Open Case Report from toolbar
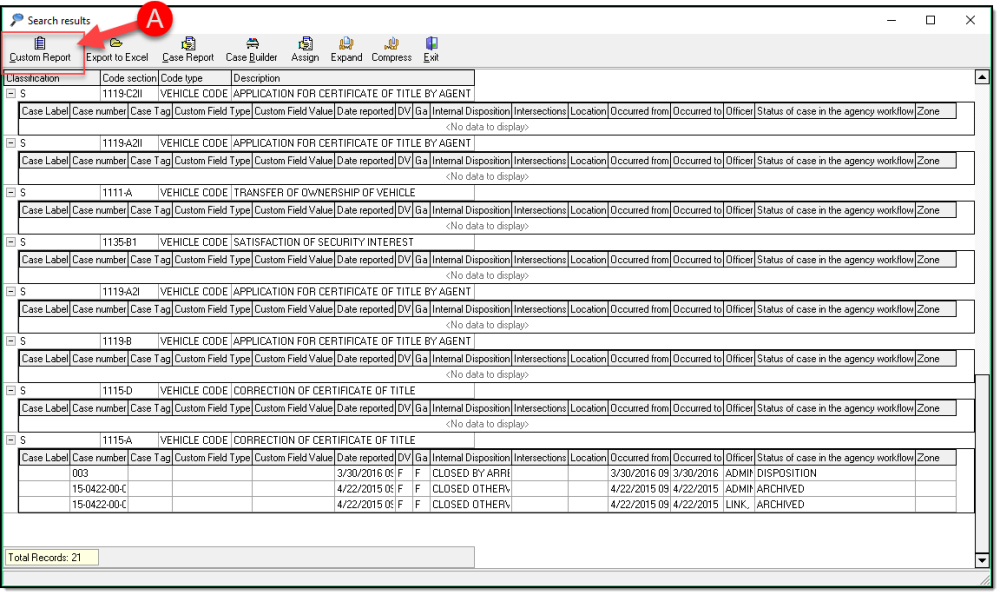The height and width of the screenshot is (595, 1000). 188,50
